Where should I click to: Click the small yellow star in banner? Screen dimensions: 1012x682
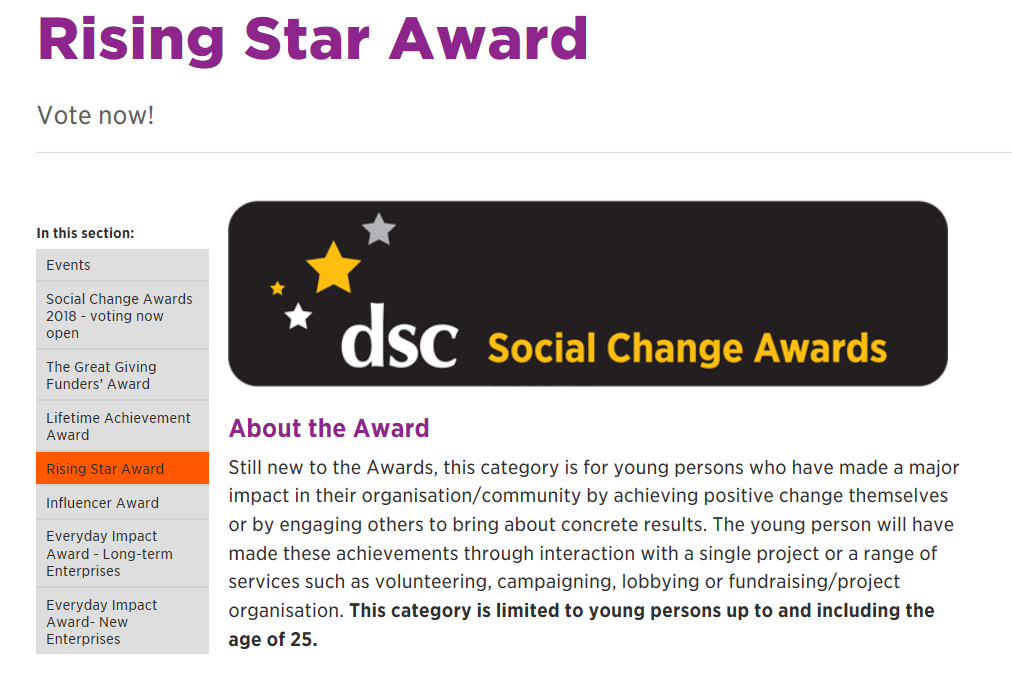tap(278, 288)
